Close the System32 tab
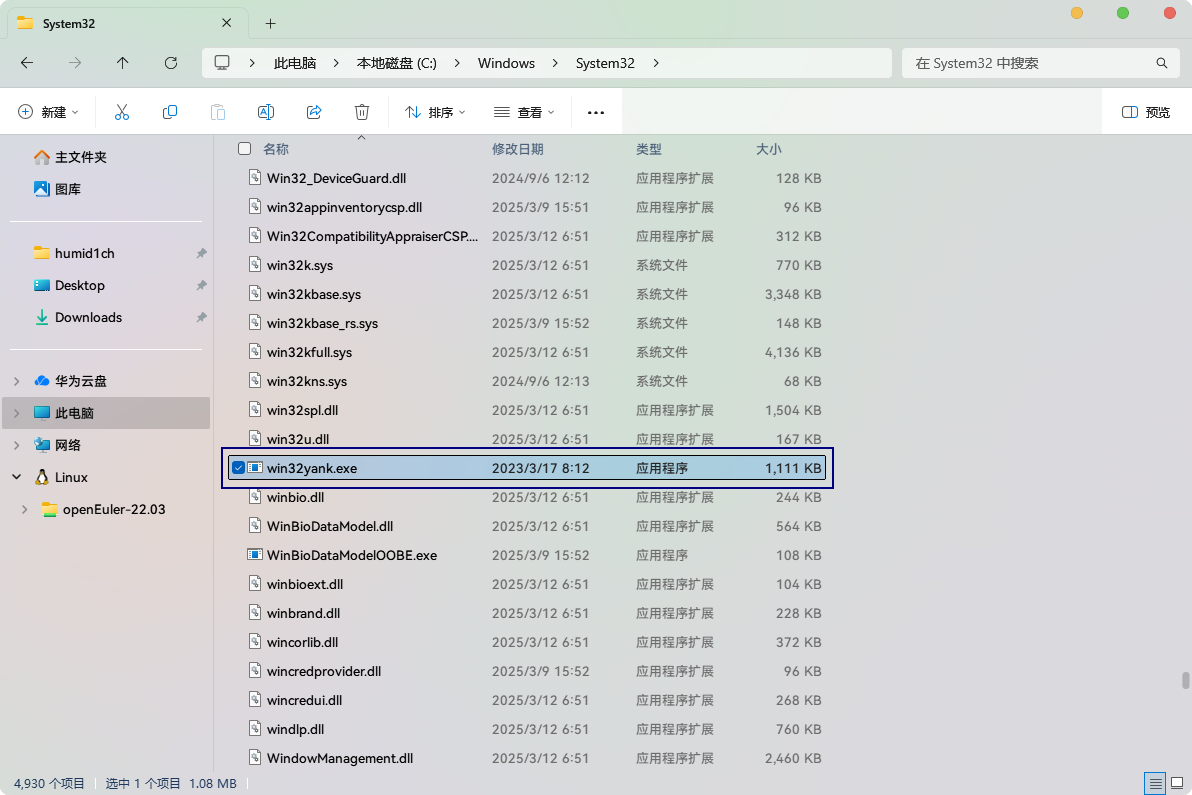 [227, 24]
